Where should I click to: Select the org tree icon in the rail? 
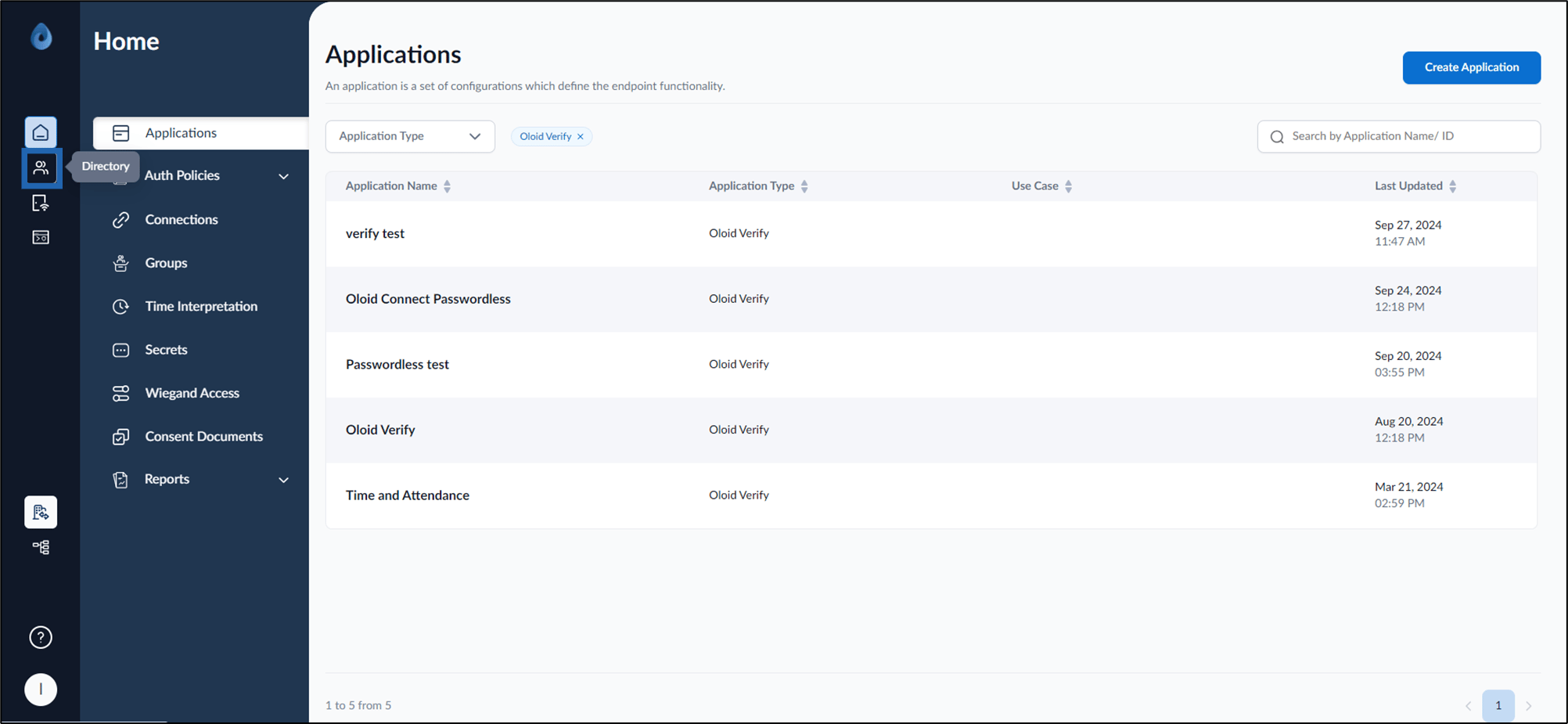(x=41, y=547)
